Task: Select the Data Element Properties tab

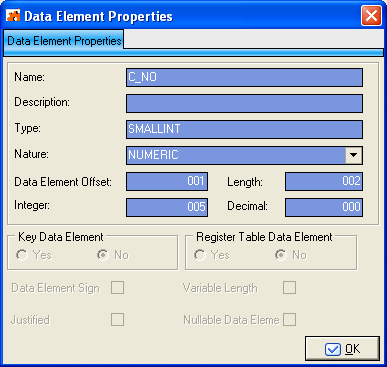Action: [64, 41]
